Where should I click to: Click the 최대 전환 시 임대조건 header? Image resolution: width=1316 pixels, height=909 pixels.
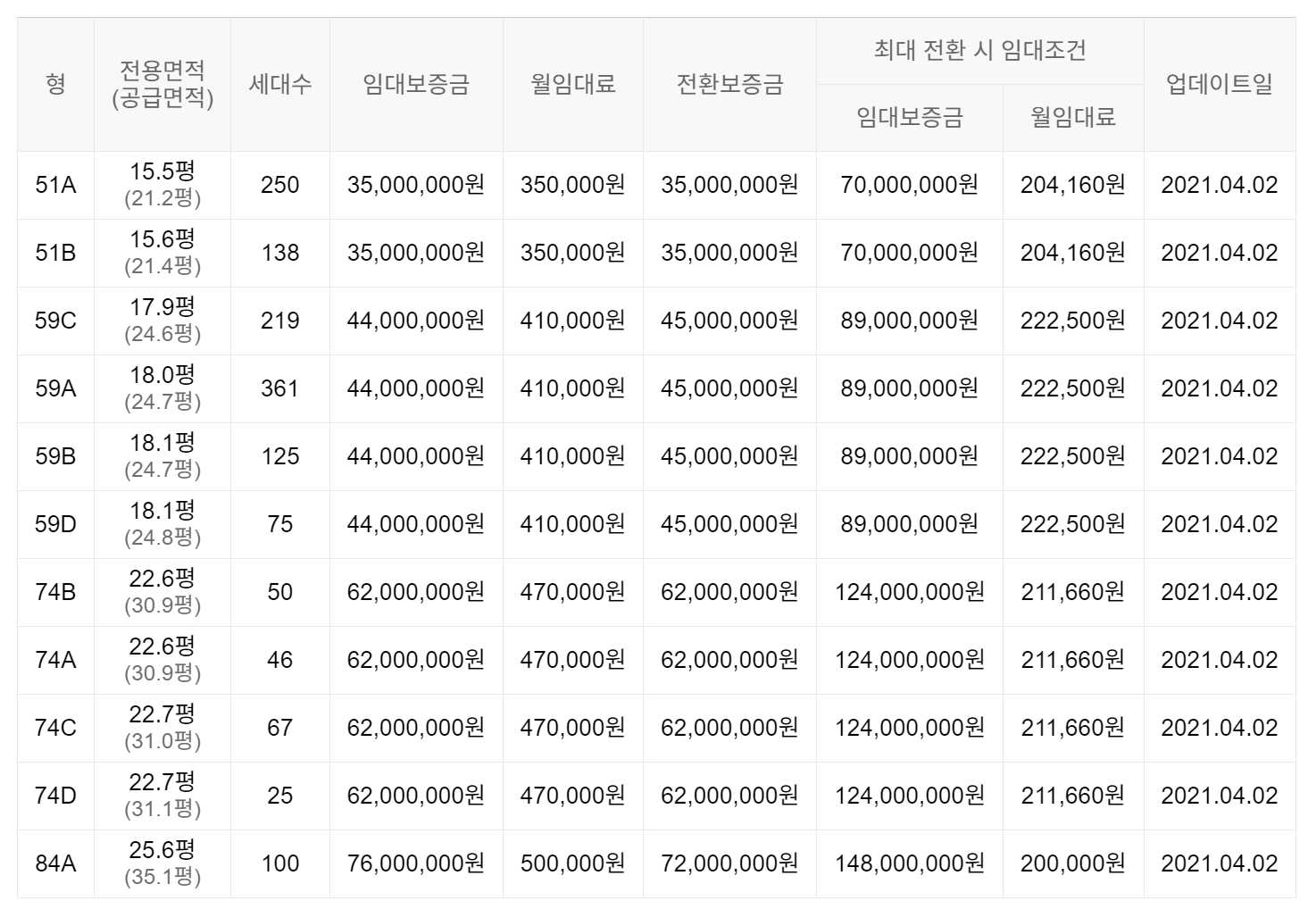click(x=980, y=51)
